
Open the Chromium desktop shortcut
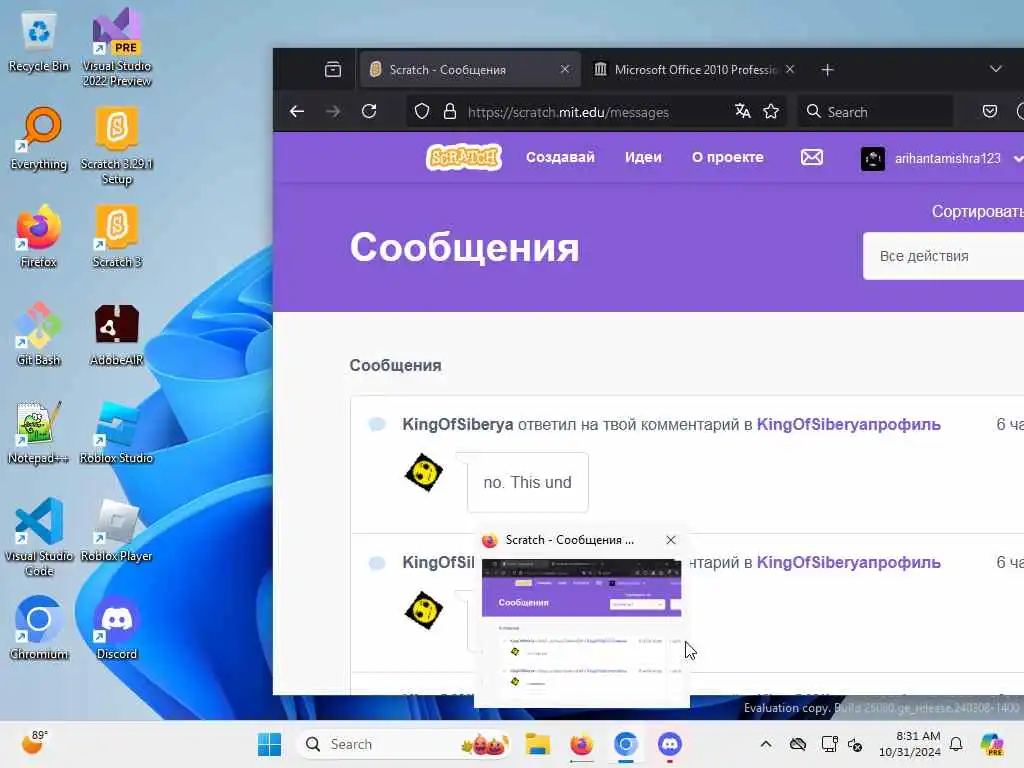[39, 628]
